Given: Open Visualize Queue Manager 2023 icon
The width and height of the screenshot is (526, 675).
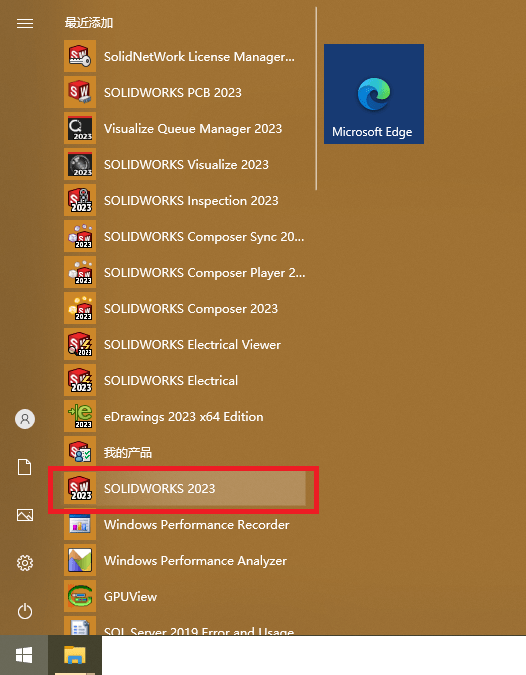Looking at the screenshot, I should click(x=80, y=128).
